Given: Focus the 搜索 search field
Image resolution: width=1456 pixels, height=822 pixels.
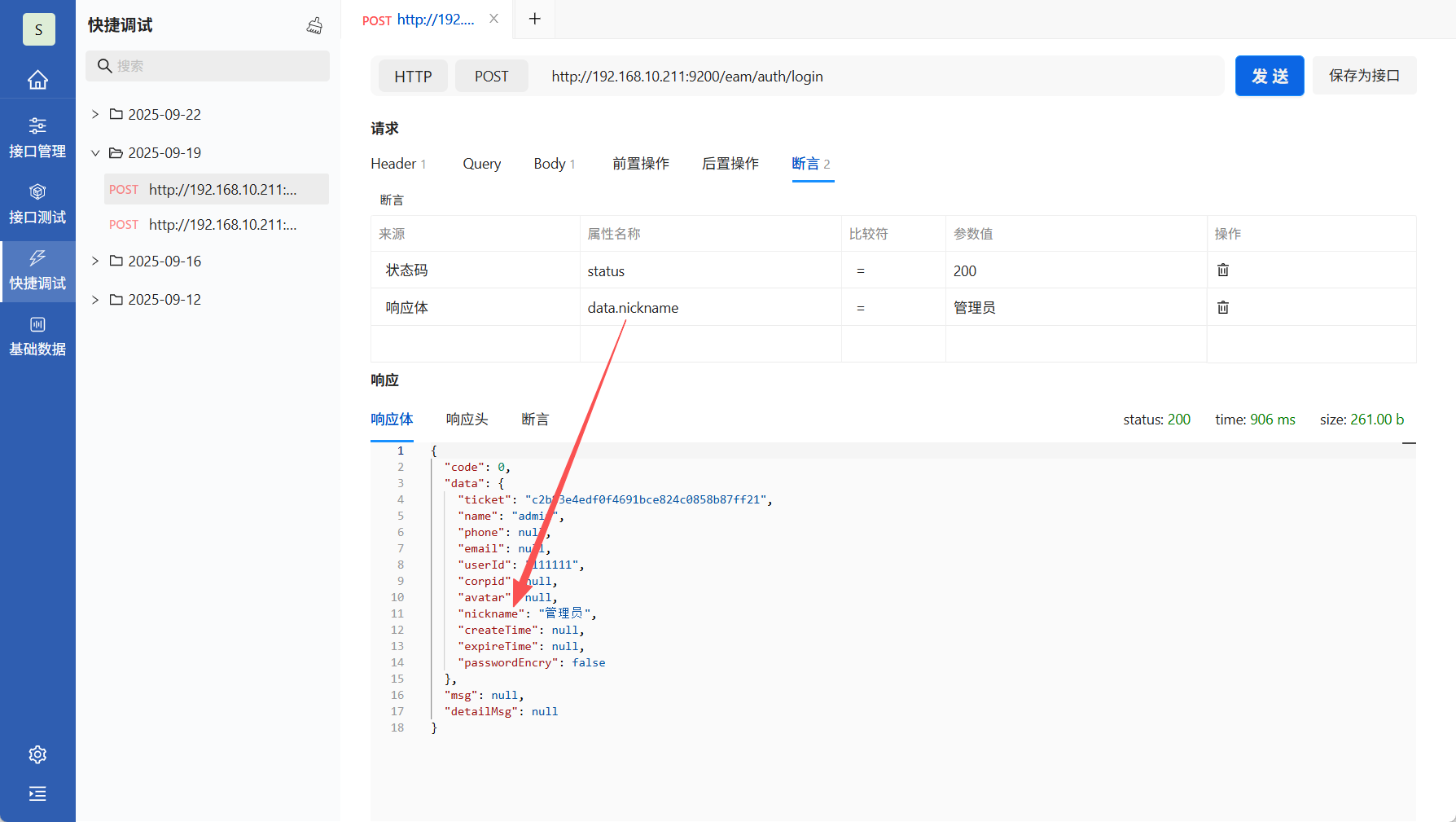Looking at the screenshot, I should point(208,66).
